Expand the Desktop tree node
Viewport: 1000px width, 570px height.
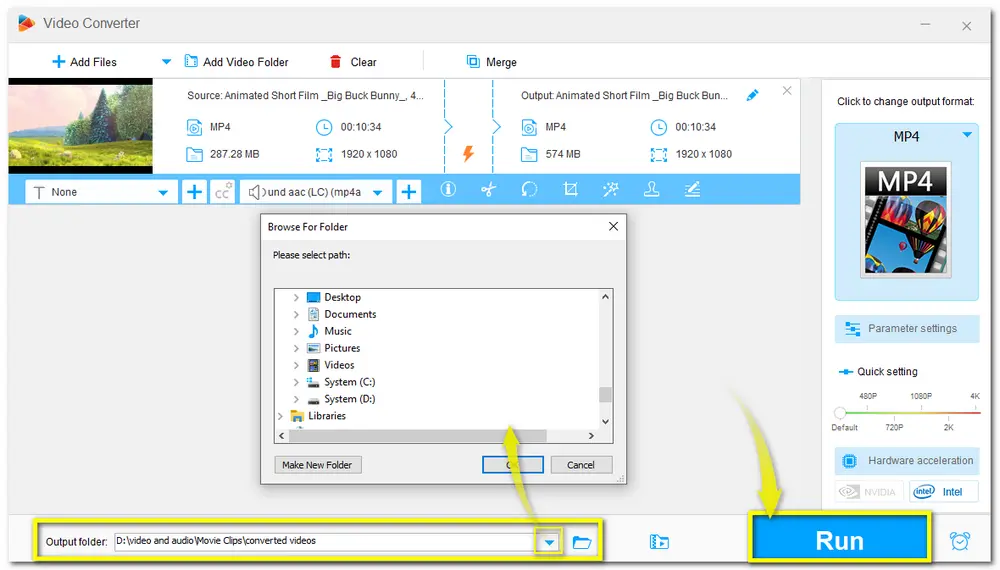pyautogui.click(x=296, y=297)
